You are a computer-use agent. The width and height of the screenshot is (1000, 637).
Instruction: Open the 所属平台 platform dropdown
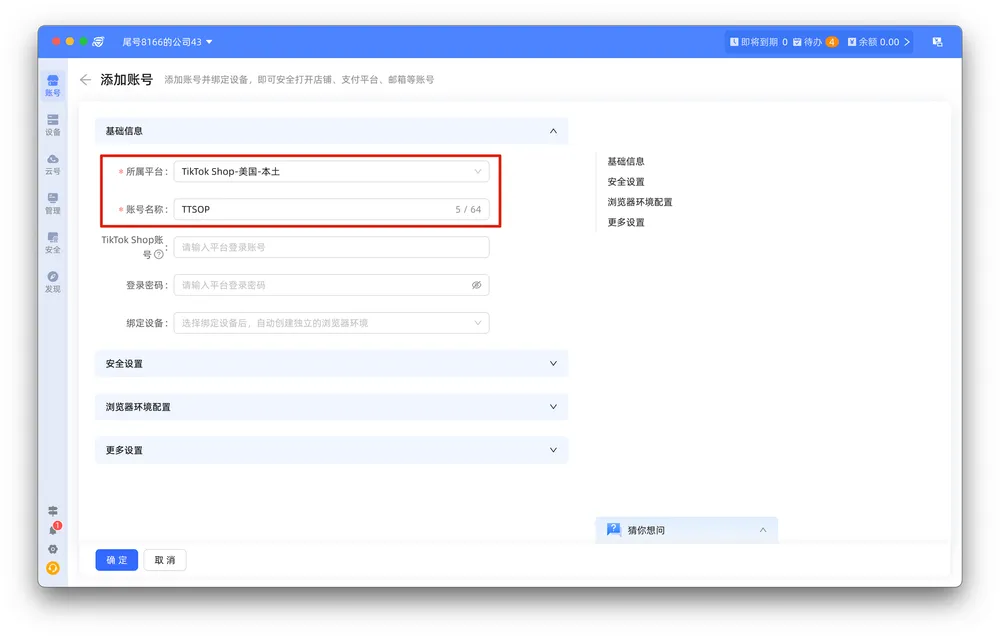331,172
